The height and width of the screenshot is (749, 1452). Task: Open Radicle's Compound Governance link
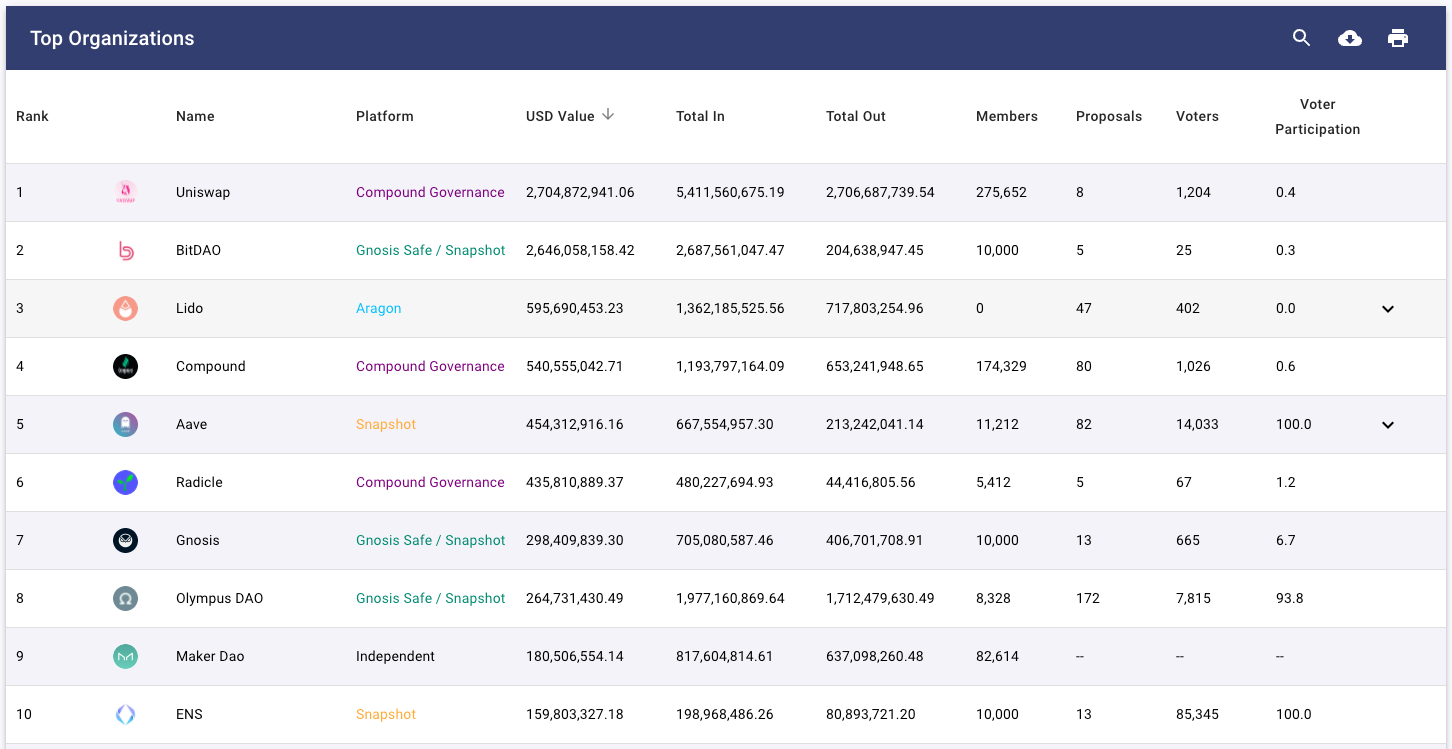[x=430, y=482]
